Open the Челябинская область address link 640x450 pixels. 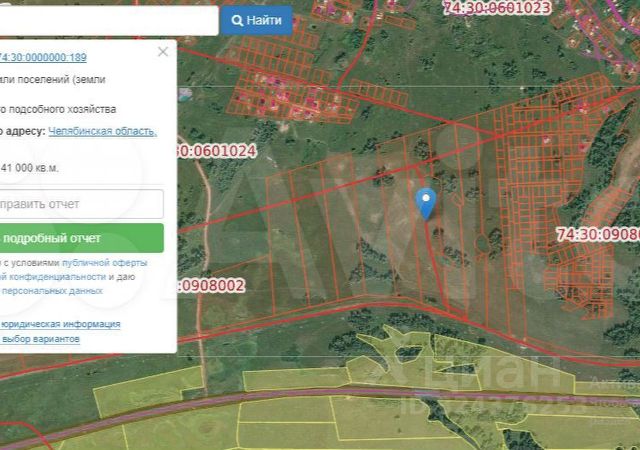point(102,131)
